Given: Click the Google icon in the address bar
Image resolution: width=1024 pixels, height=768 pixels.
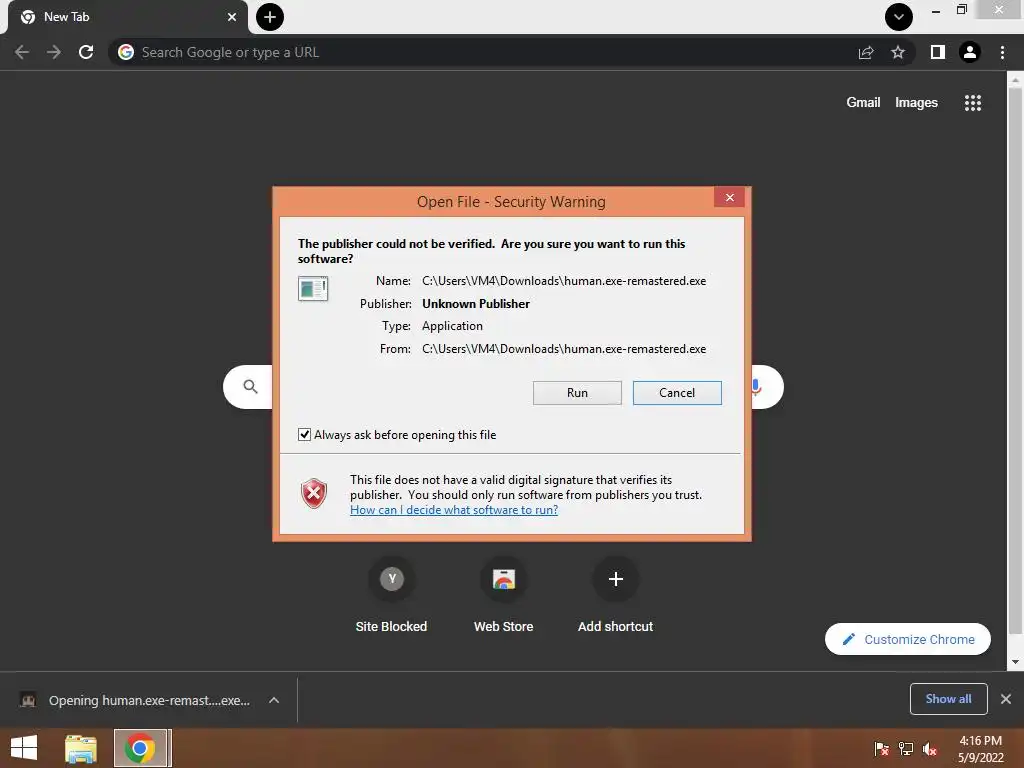Looking at the screenshot, I should [126, 52].
